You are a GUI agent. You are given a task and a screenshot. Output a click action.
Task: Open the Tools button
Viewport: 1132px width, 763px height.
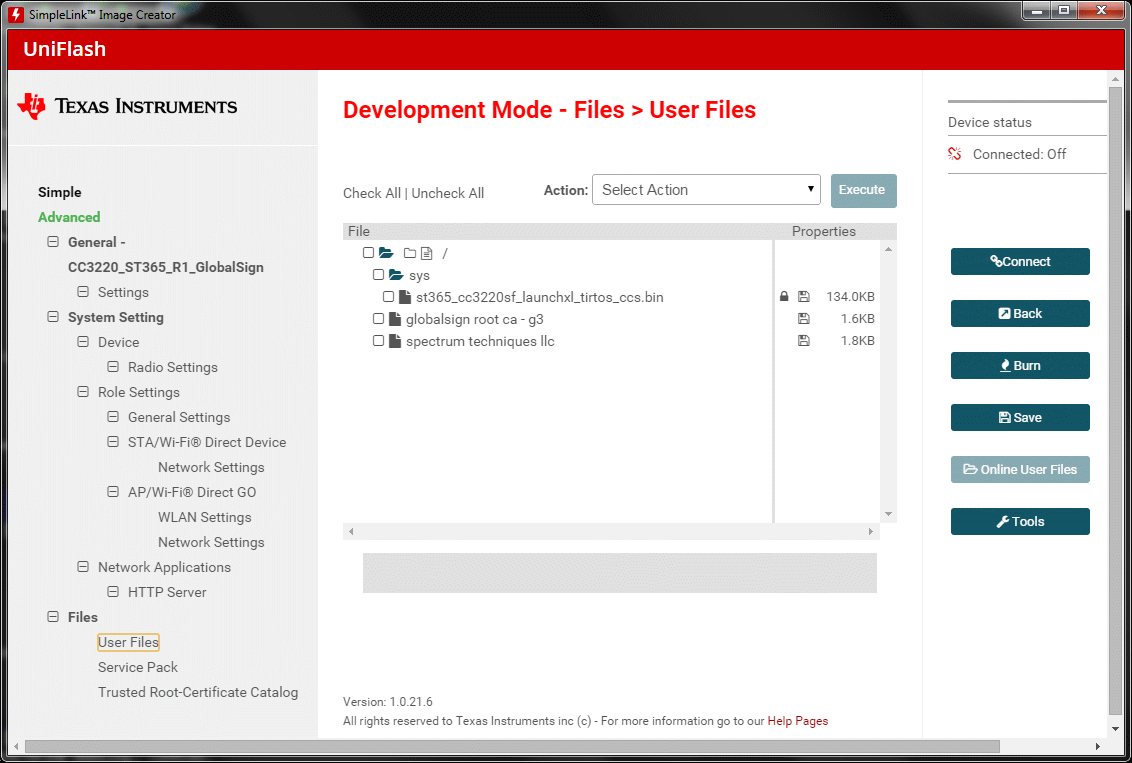click(1020, 521)
